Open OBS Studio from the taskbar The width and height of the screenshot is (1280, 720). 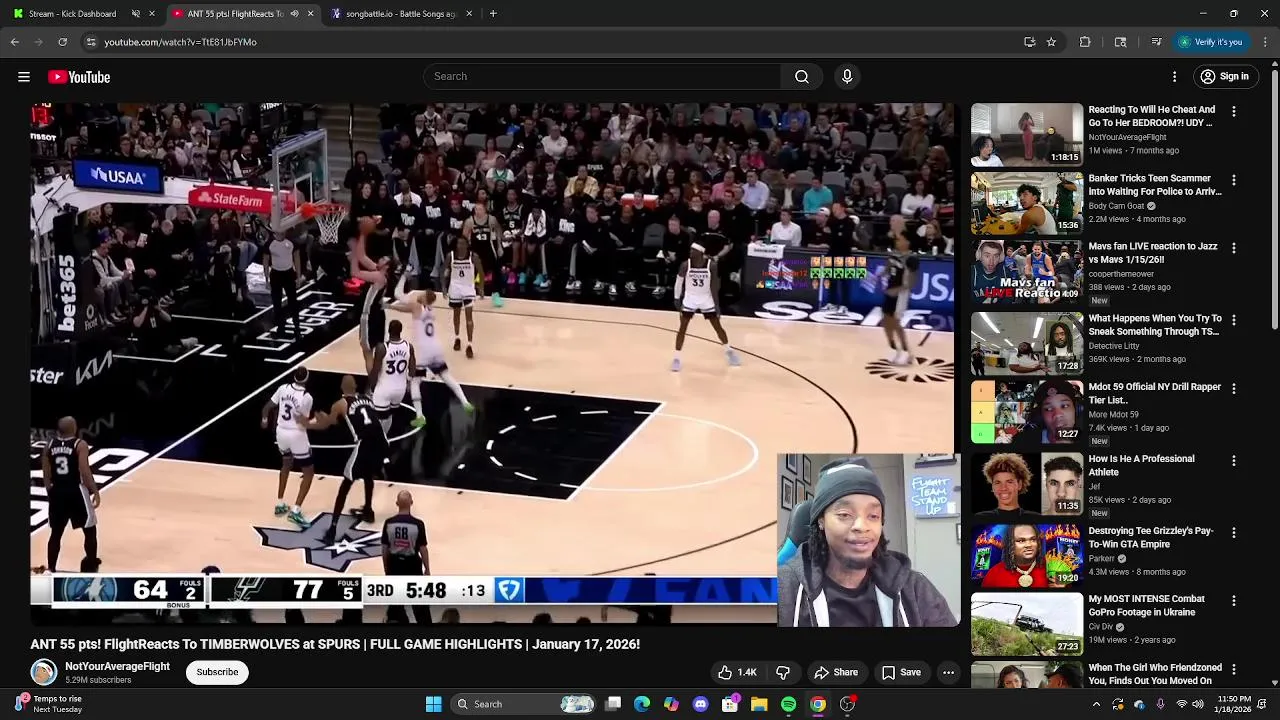pyautogui.click(x=847, y=704)
